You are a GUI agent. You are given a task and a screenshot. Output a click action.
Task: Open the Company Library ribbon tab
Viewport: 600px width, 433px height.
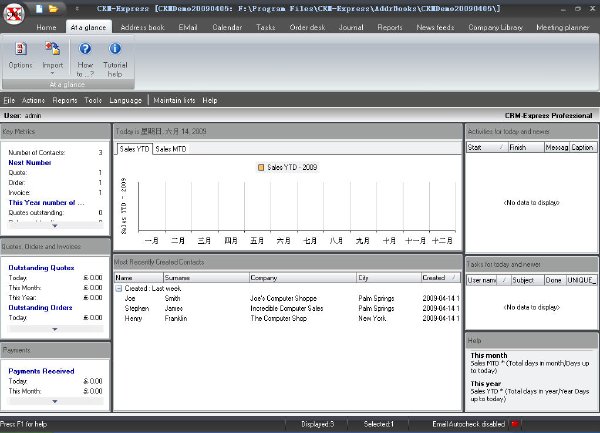pyautogui.click(x=495, y=27)
